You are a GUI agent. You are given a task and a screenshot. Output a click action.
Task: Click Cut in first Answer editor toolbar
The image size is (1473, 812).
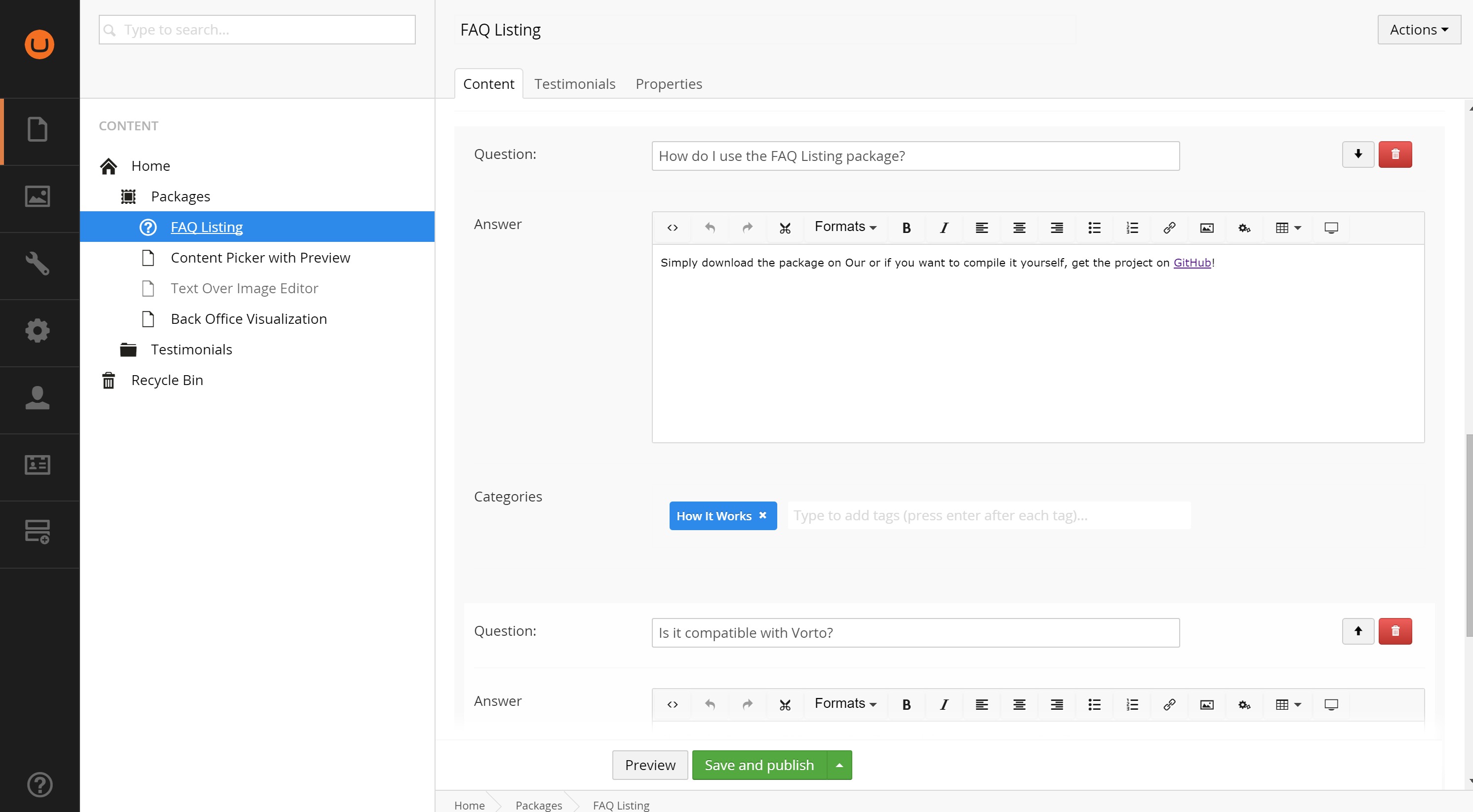(x=785, y=228)
